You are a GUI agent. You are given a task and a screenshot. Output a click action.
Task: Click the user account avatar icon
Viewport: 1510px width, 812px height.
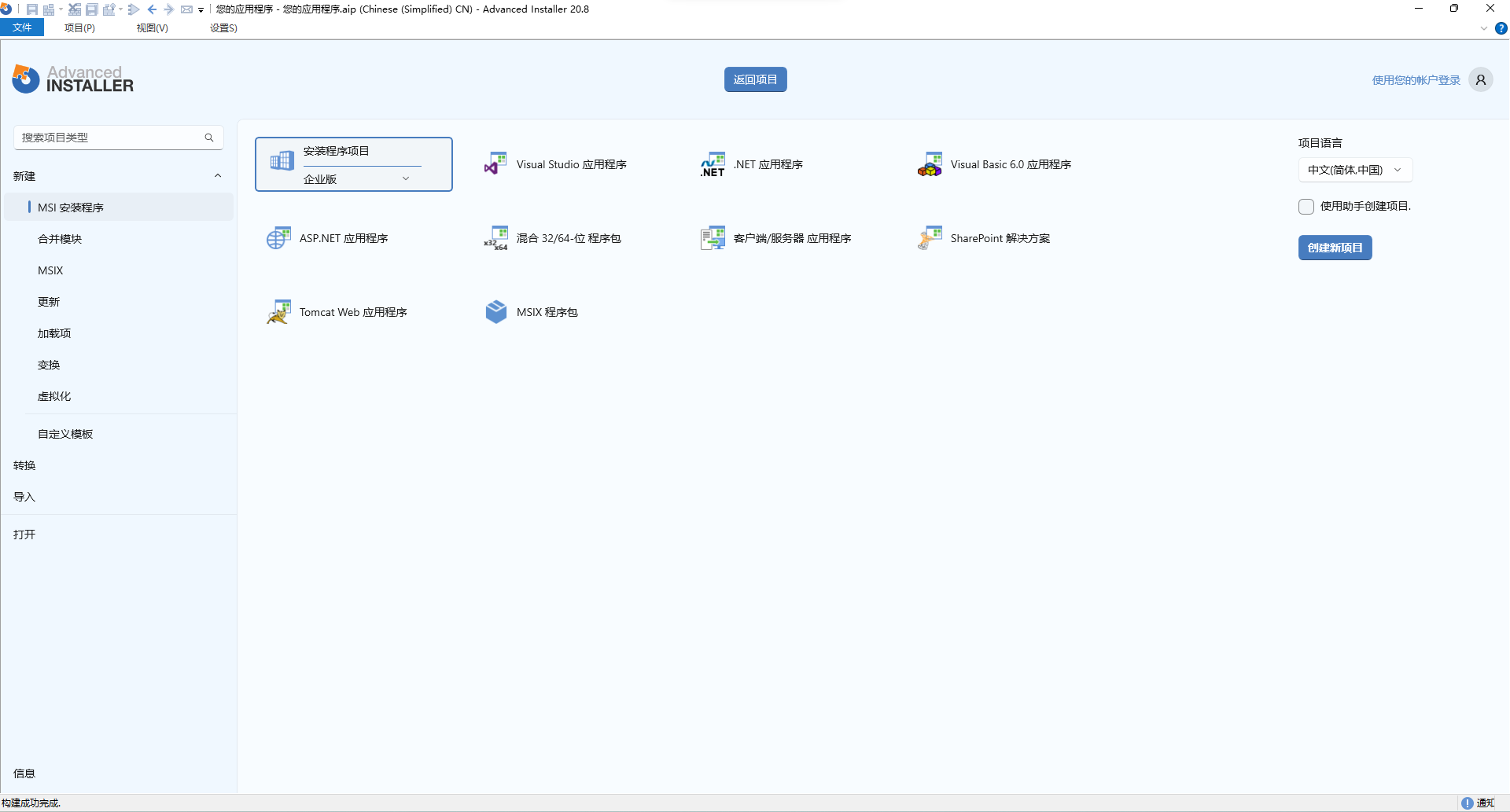pyautogui.click(x=1480, y=79)
